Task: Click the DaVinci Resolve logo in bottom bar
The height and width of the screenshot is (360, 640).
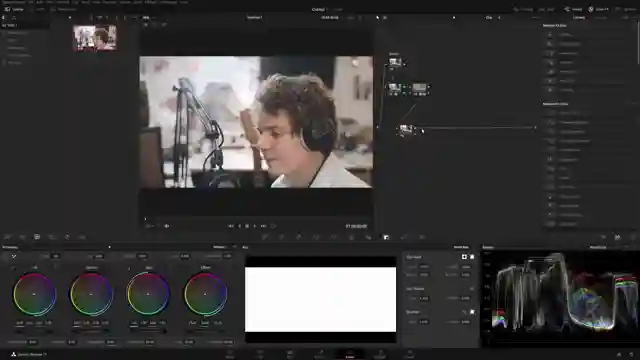Action: 13,354
